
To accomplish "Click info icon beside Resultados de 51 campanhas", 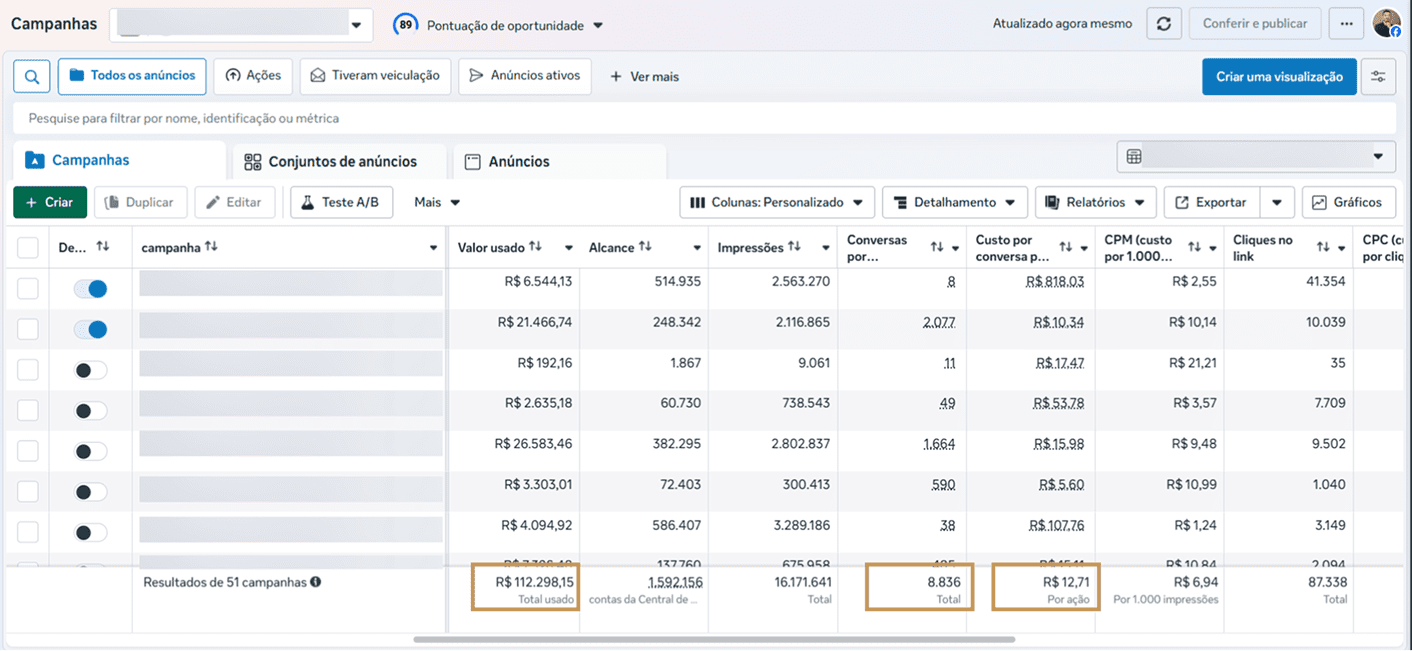I will [316, 582].
